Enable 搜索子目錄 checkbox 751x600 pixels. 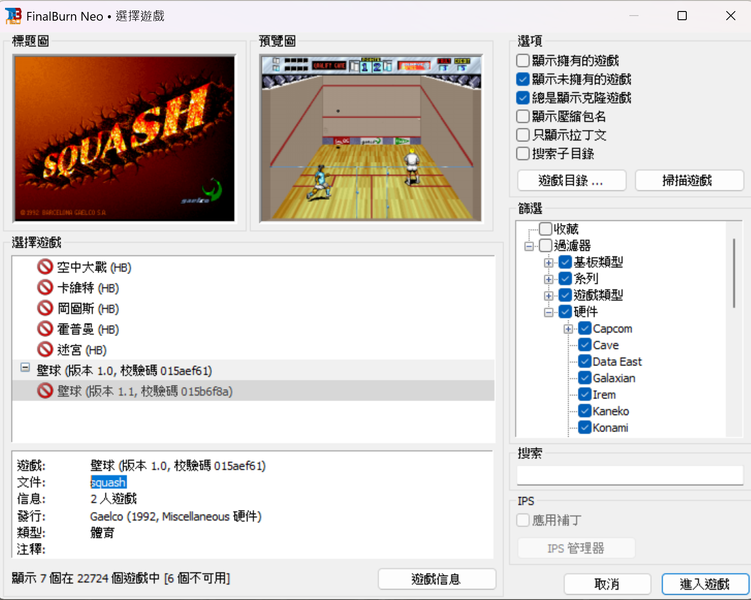(x=523, y=154)
